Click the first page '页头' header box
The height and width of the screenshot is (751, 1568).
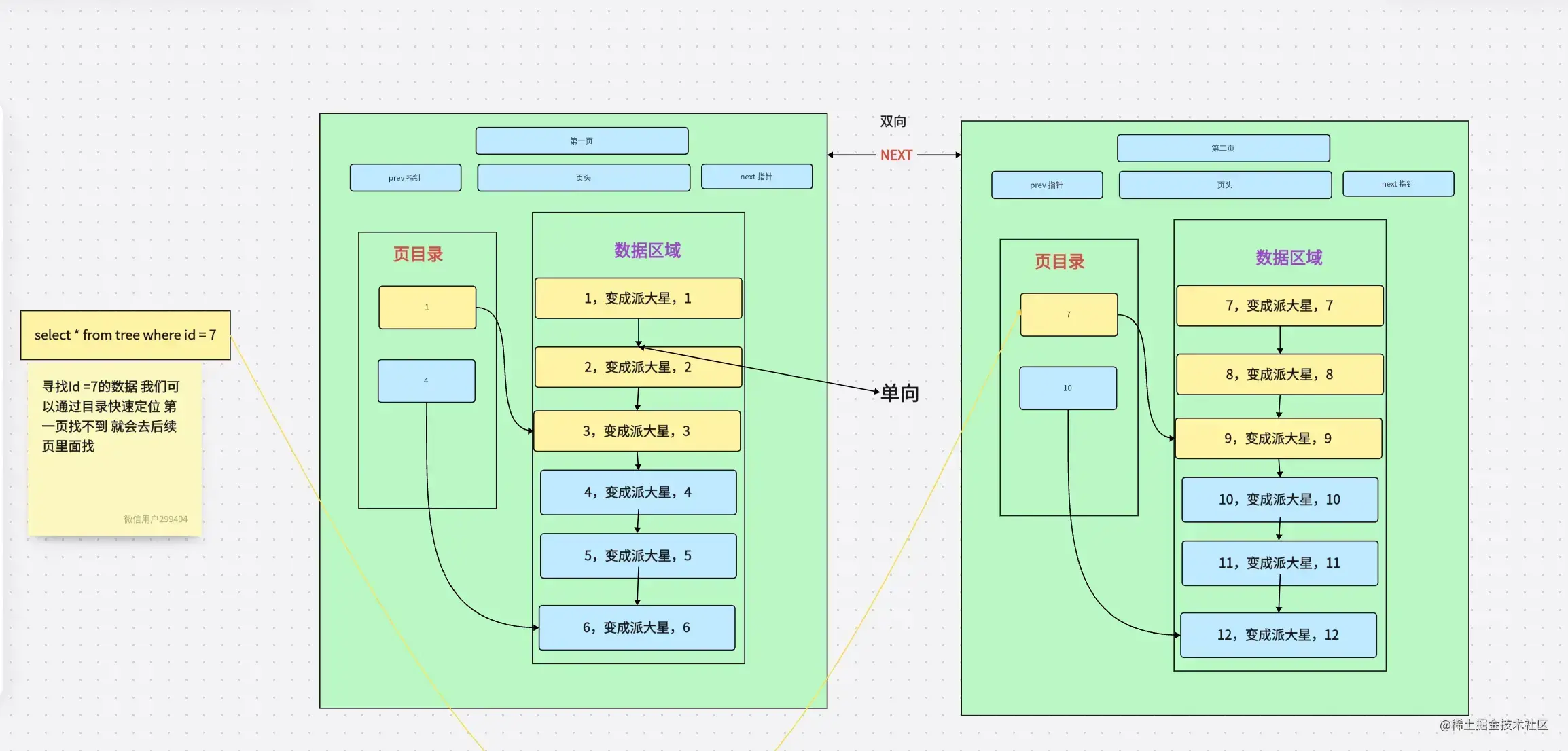(583, 177)
